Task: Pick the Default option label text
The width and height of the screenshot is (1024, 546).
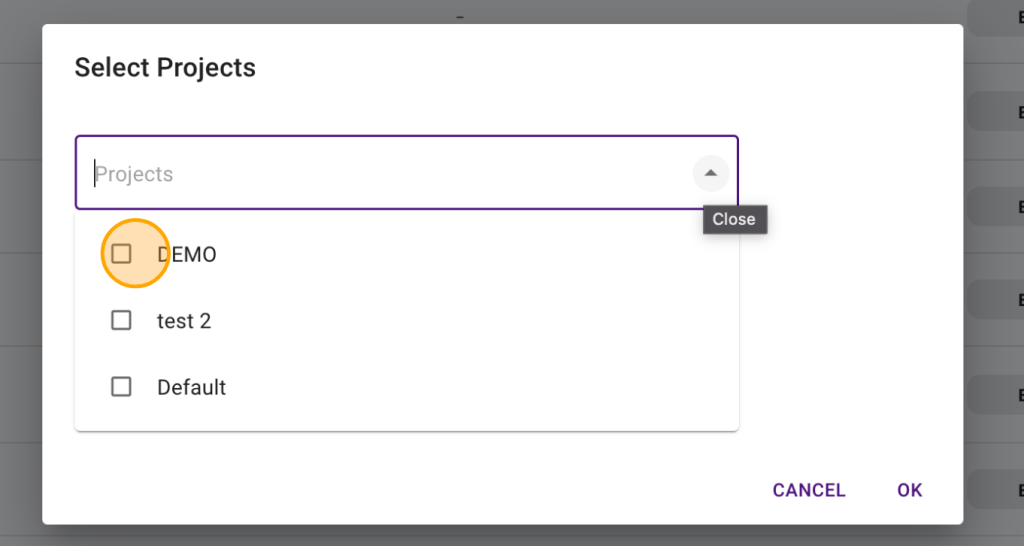Action: (x=191, y=387)
